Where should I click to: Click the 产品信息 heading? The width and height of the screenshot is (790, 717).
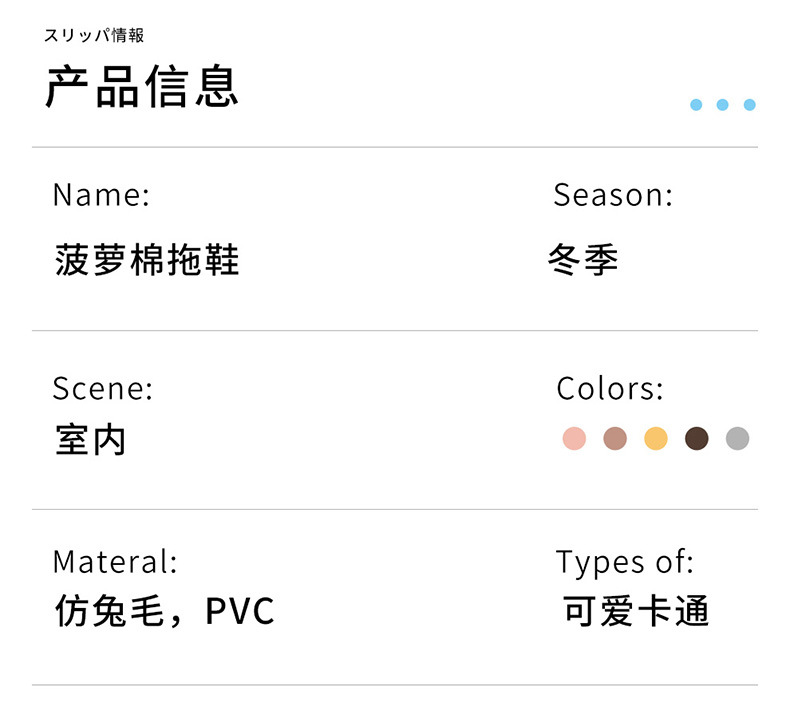(x=142, y=86)
